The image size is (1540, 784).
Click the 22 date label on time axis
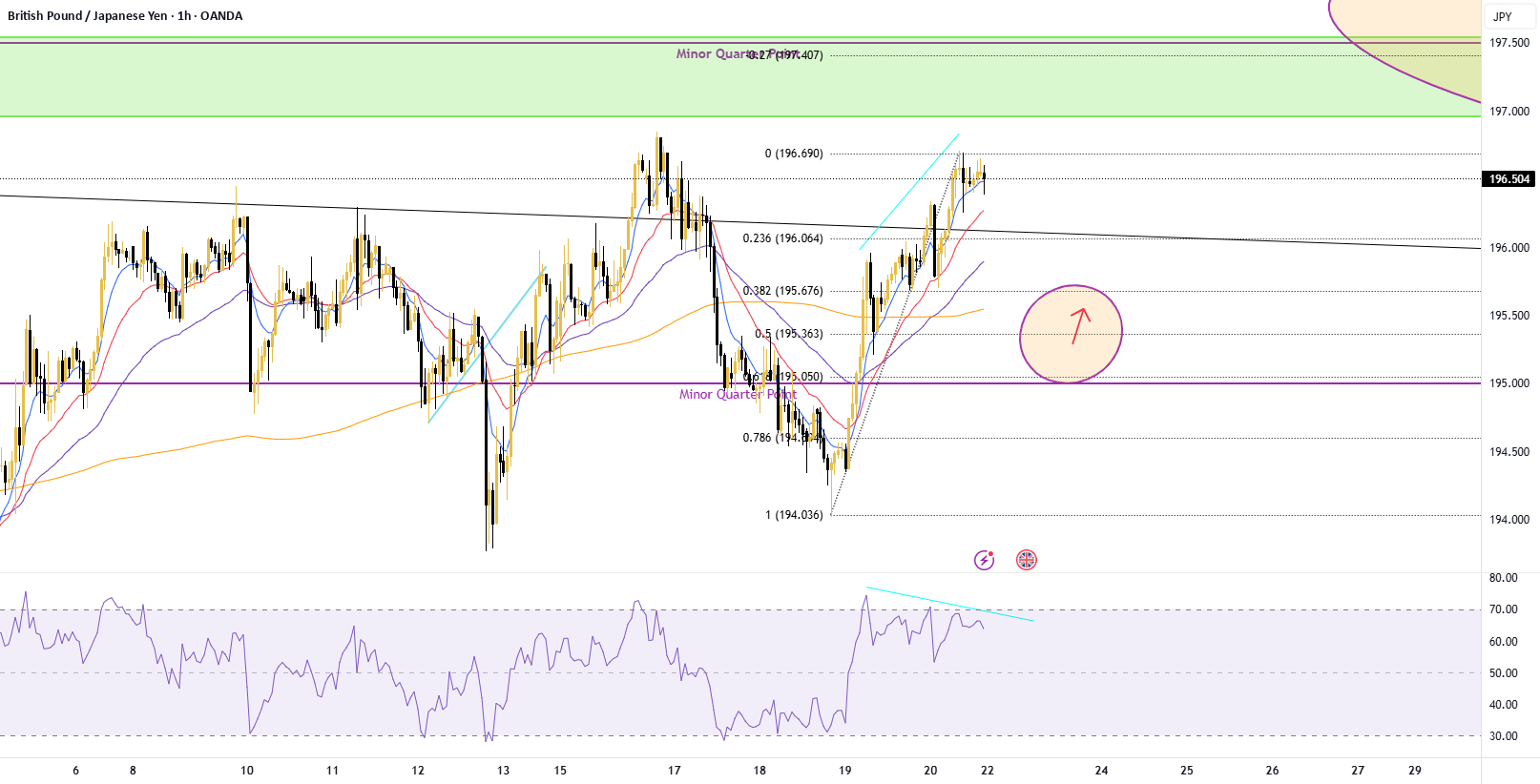(988, 771)
